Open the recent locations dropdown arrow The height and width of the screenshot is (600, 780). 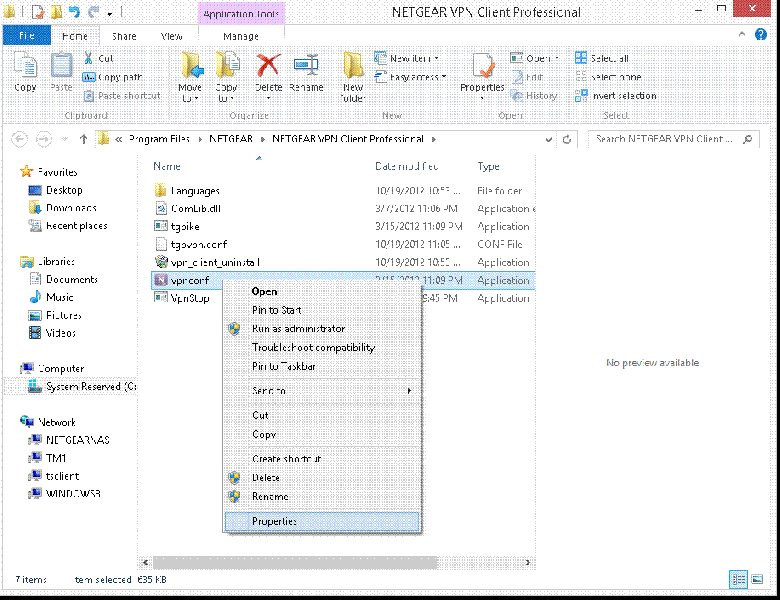[x=65, y=139]
